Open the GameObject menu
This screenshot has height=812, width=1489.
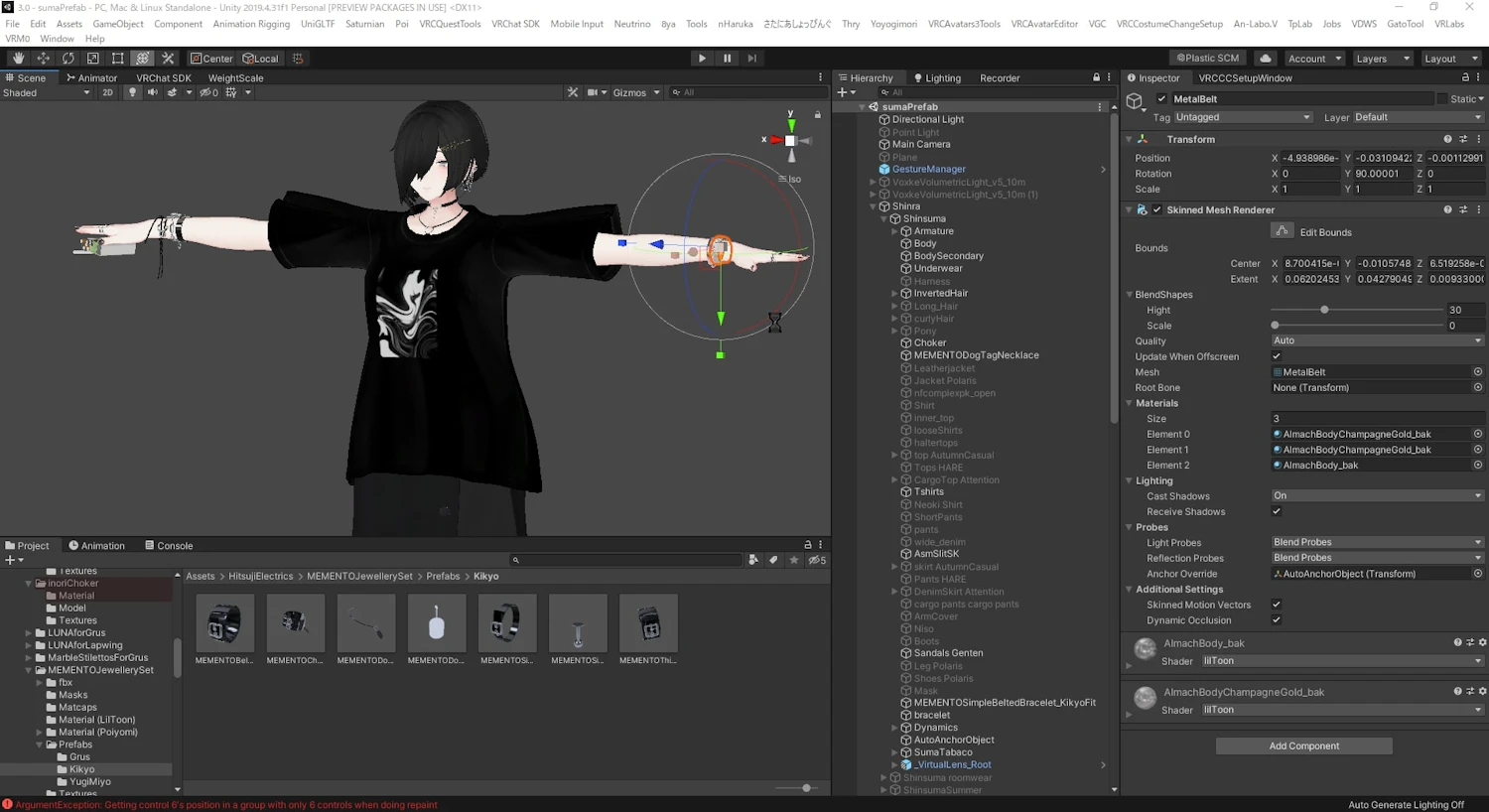[x=118, y=24]
